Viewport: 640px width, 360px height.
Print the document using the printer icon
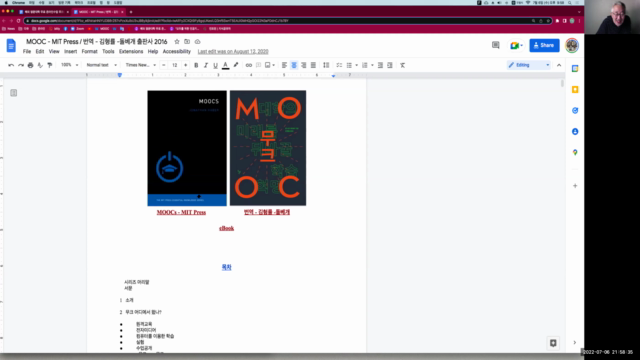(x=30, y=65)
